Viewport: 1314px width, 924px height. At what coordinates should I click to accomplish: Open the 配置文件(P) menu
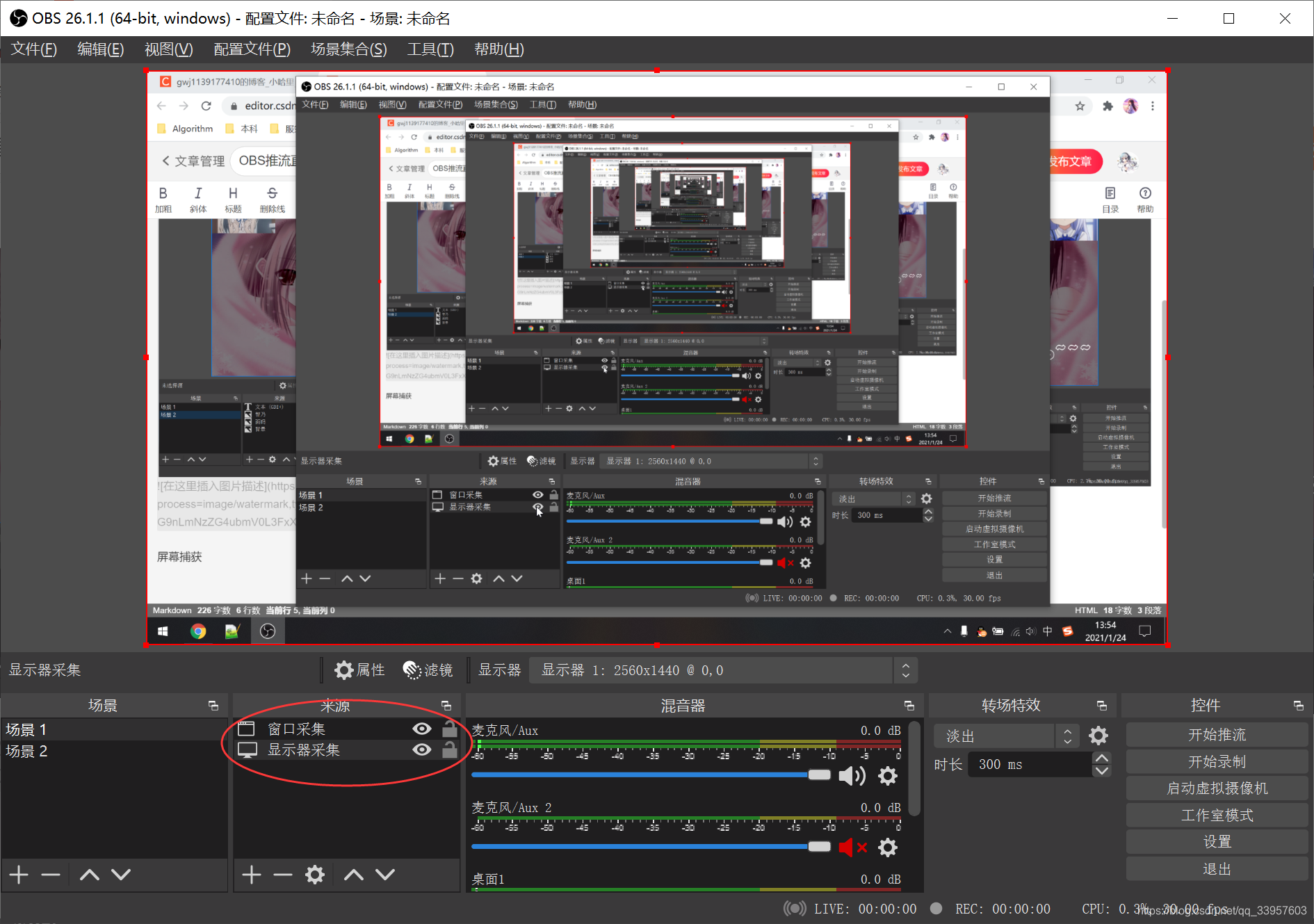coord(252,49)
